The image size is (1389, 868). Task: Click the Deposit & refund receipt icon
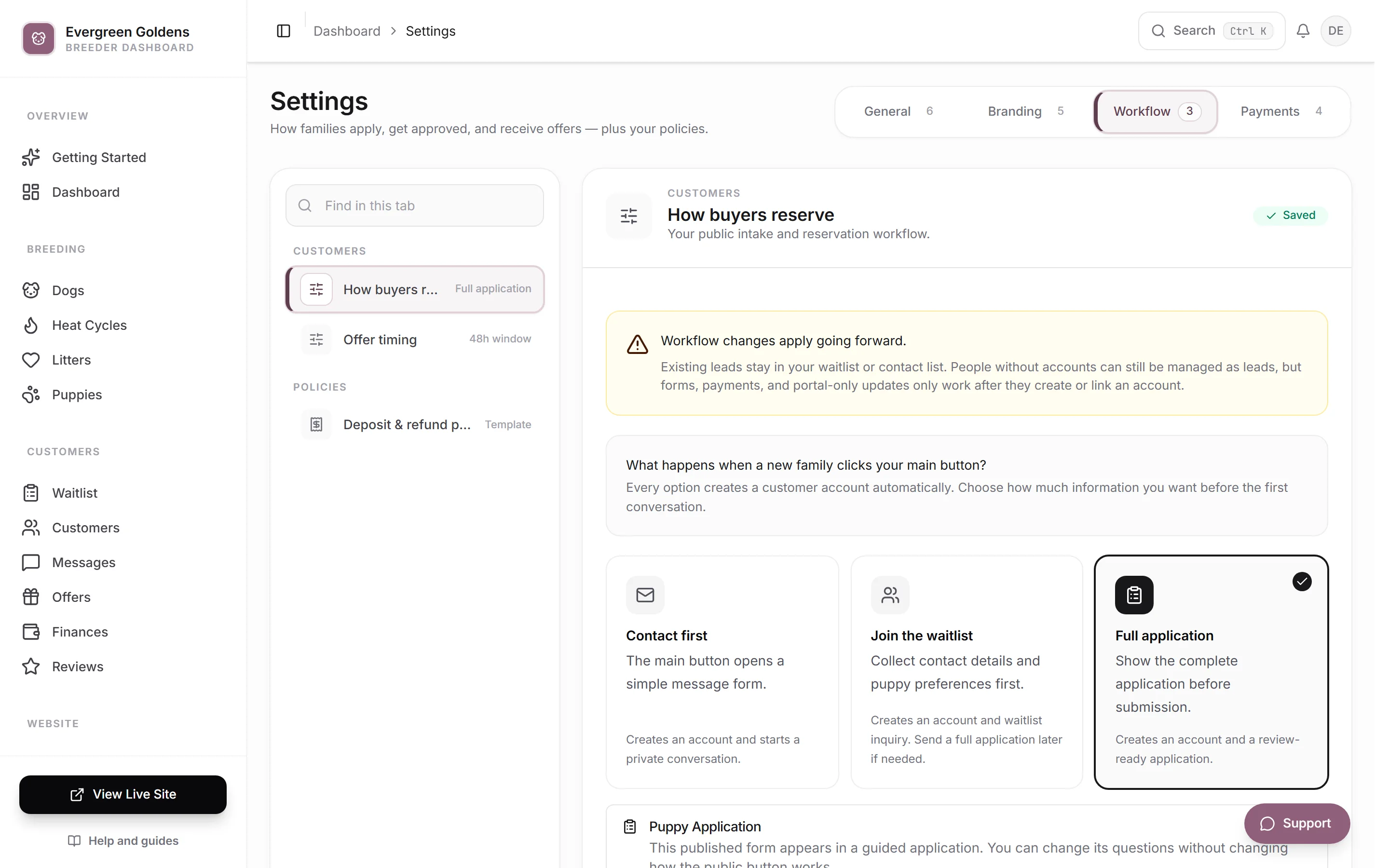click(x=316, y=425)
